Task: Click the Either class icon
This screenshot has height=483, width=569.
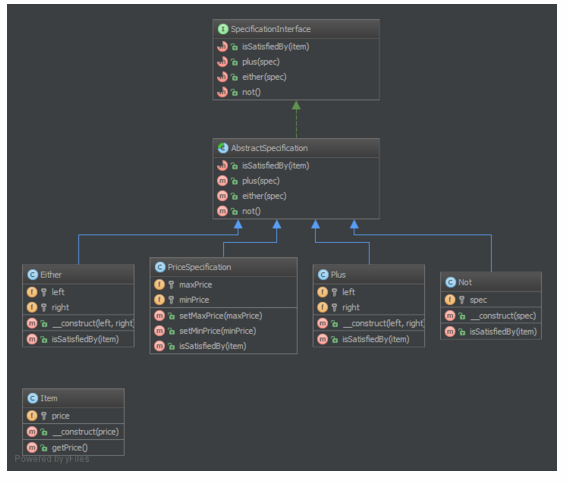Action: point(33,275)
